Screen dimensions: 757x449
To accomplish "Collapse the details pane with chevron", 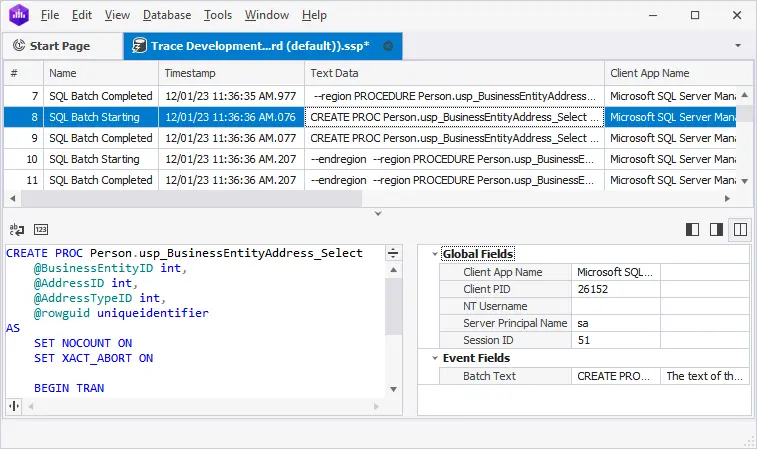I will (377, 212).
